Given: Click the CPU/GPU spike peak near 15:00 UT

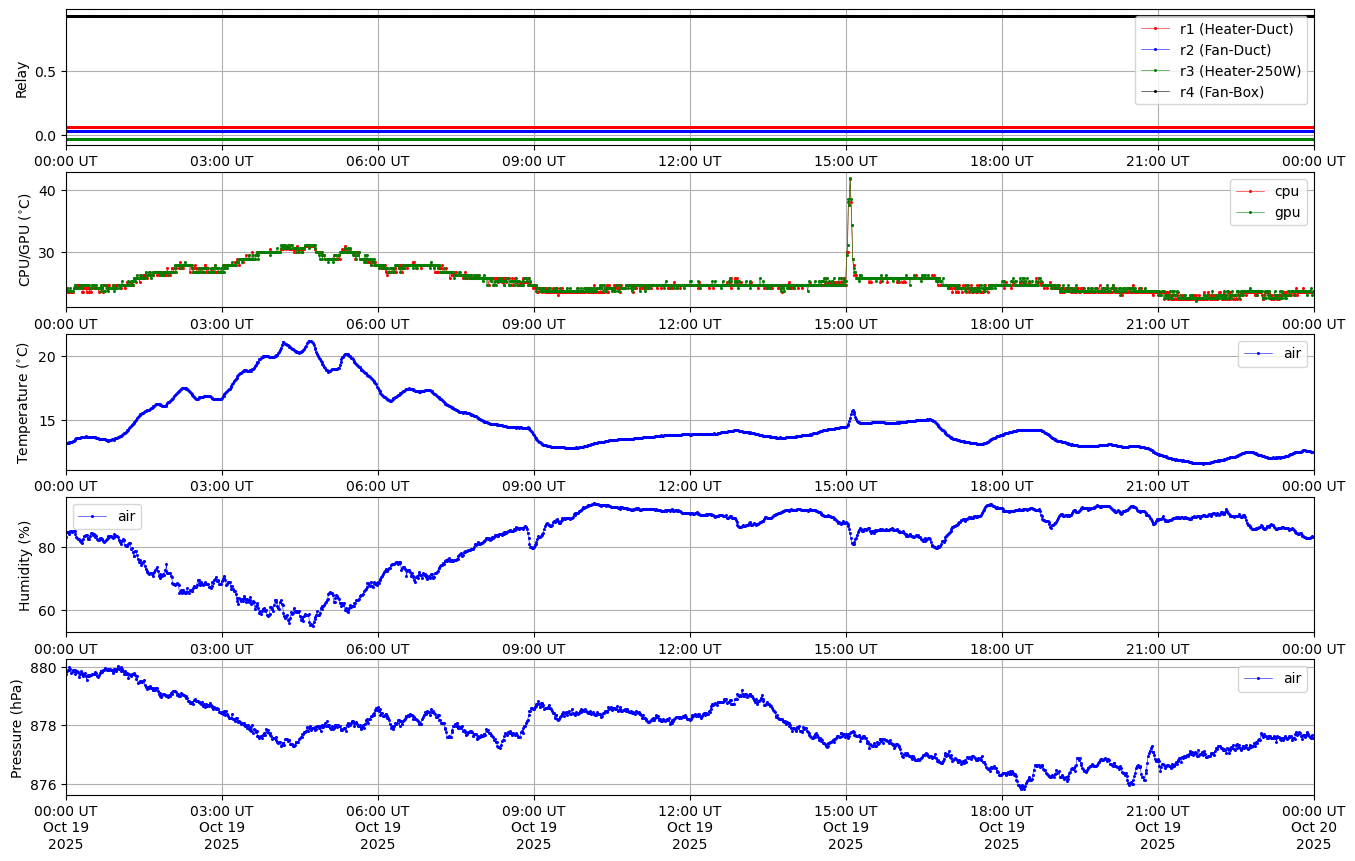Looking at the screenshot, I should click(x=850, y=179).
